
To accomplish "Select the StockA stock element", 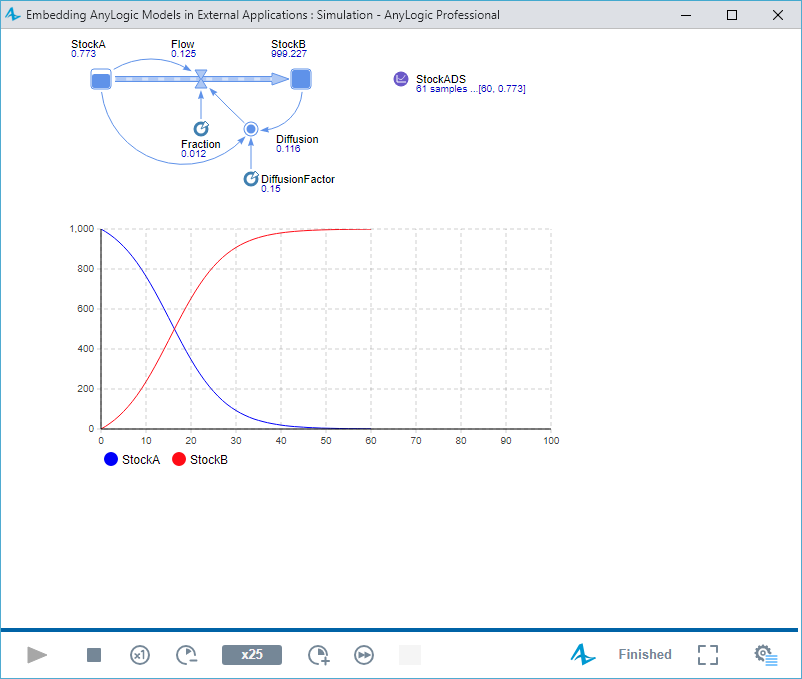I will pos(100,79).
